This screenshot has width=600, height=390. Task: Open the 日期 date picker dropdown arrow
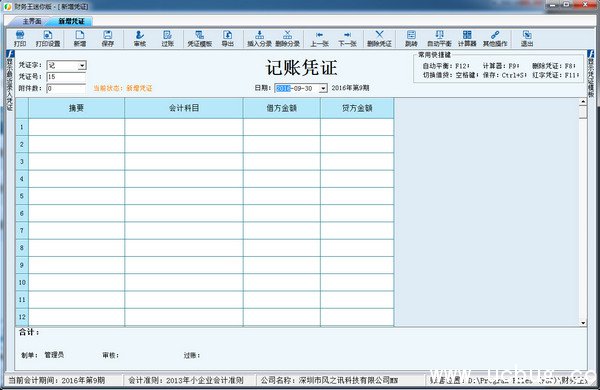coord(323,88)
